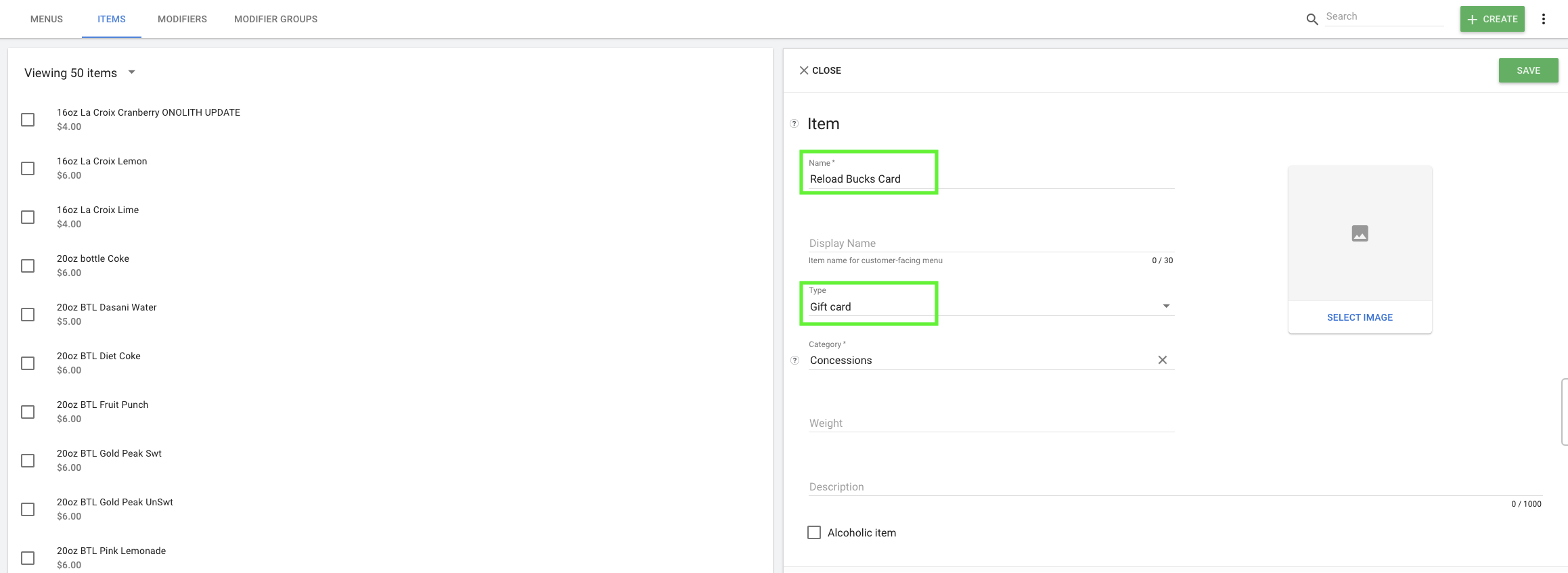Open item 16oz La Croix Cranberry ONOLITH UPDATE
1568x573 pixels.
point(148,120)
